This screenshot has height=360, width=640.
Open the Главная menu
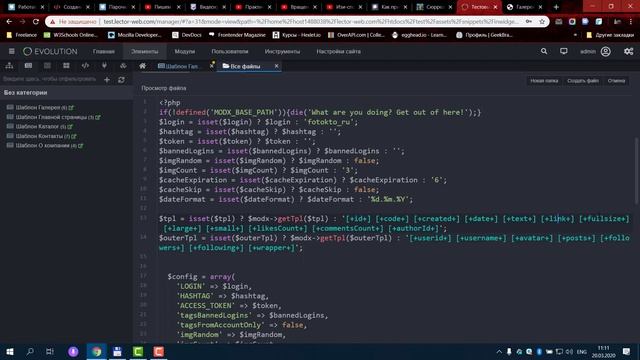click(104, 51)
